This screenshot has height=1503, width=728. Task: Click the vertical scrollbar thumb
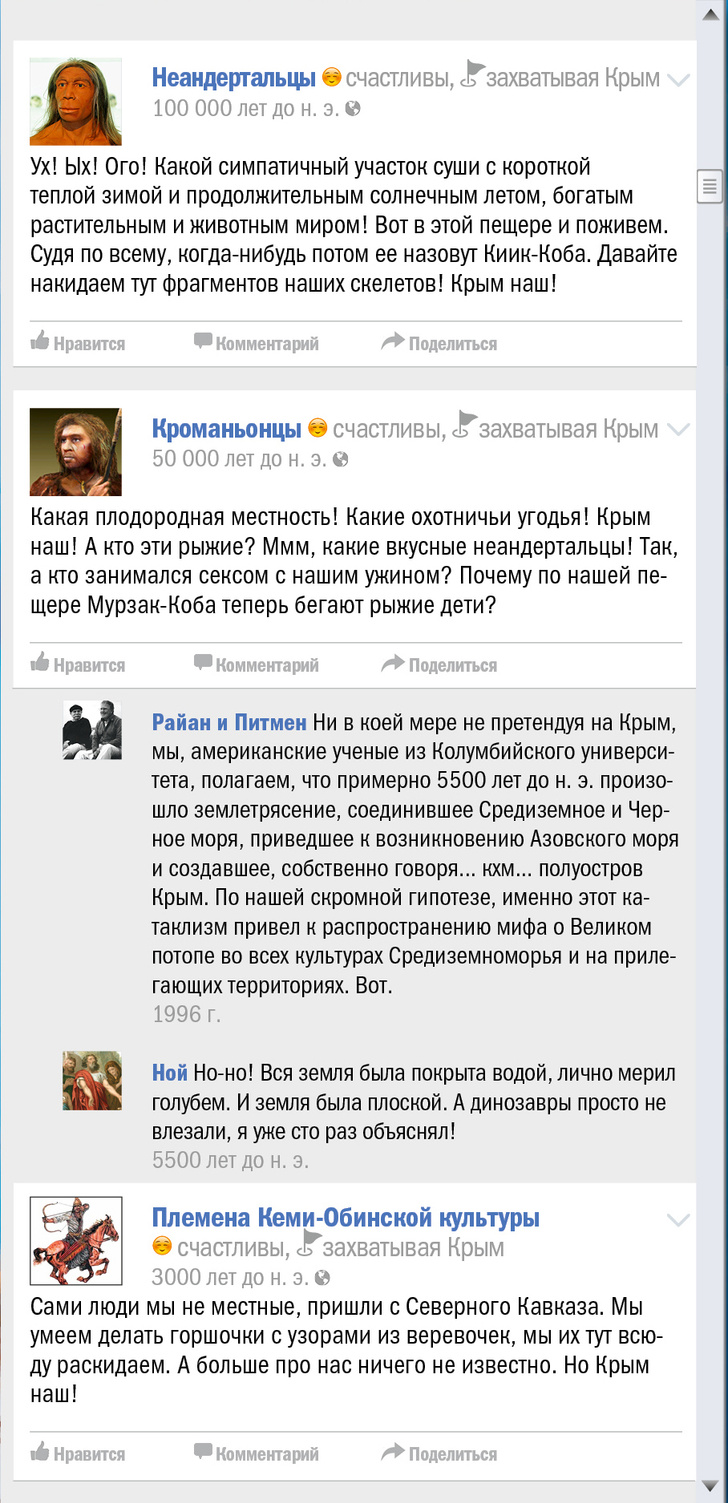tap(710, 184)
